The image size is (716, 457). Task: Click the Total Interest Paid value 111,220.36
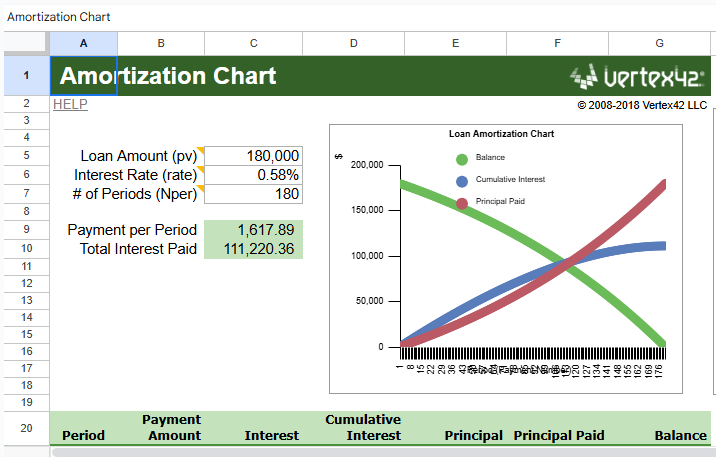click(253, 249)
